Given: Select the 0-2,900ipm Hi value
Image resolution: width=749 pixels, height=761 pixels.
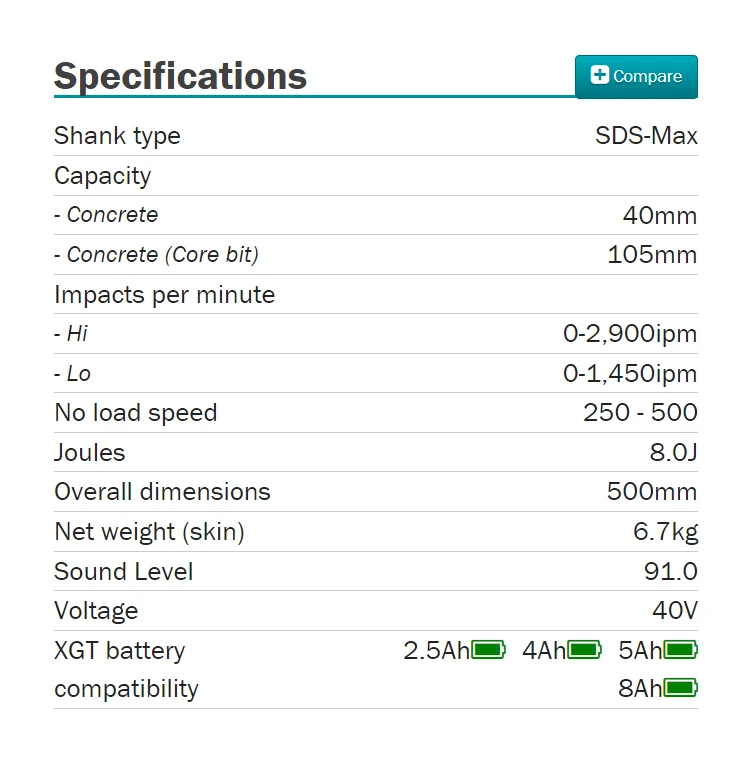Looking at the screenshot, I should [x=630, y=334].
